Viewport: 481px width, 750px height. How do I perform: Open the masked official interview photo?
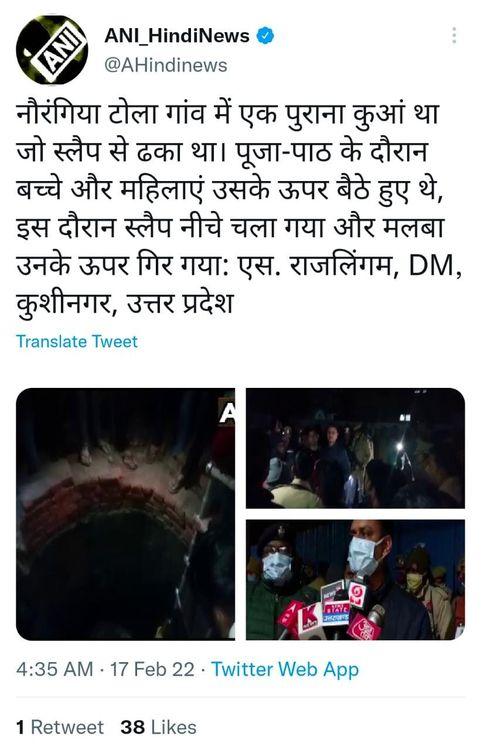coord(355,580)
